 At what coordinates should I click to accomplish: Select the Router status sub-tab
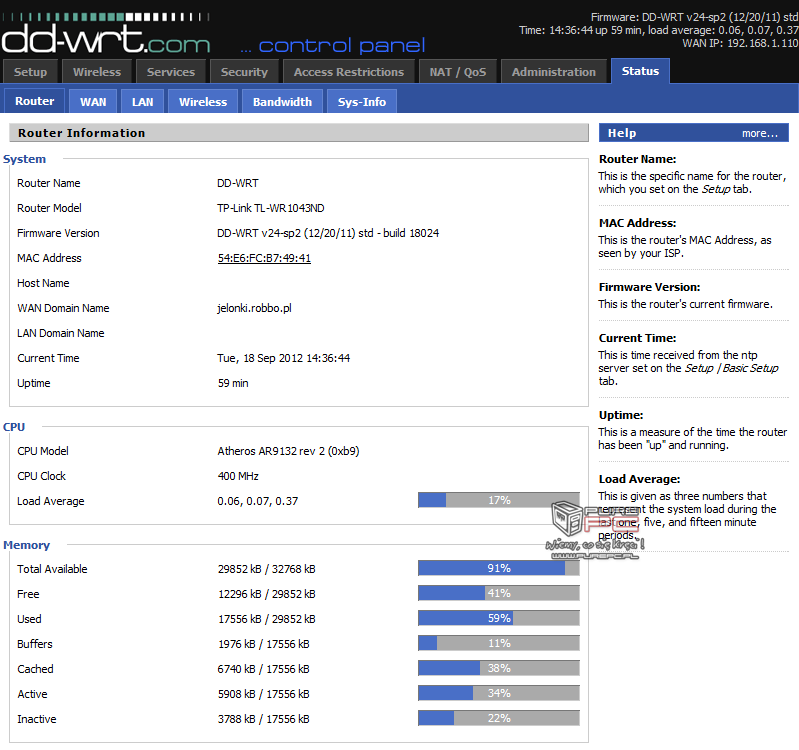pyautogui.click(x=35, y=101)
